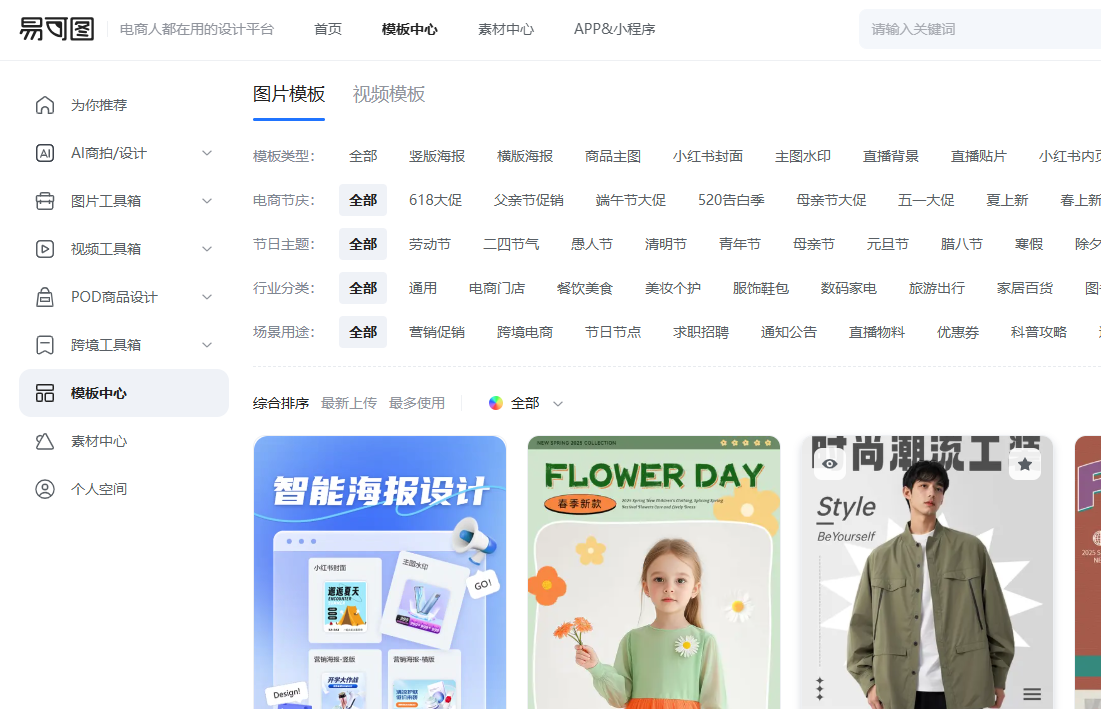Open APP&小程序 in the top navigation

tap(614, 29)
